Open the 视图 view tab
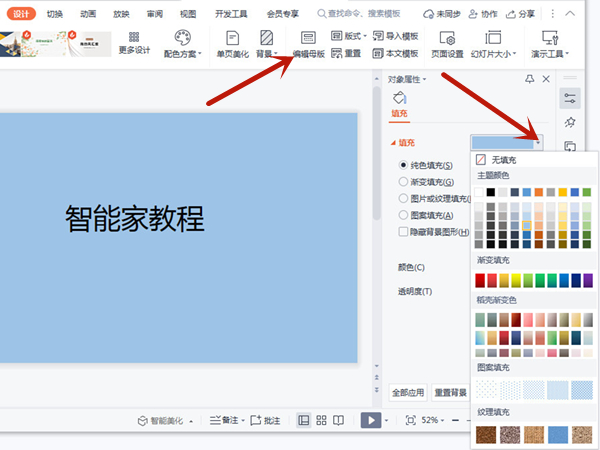The width and height of the screenshot is (600, 450). pos(188,14)
